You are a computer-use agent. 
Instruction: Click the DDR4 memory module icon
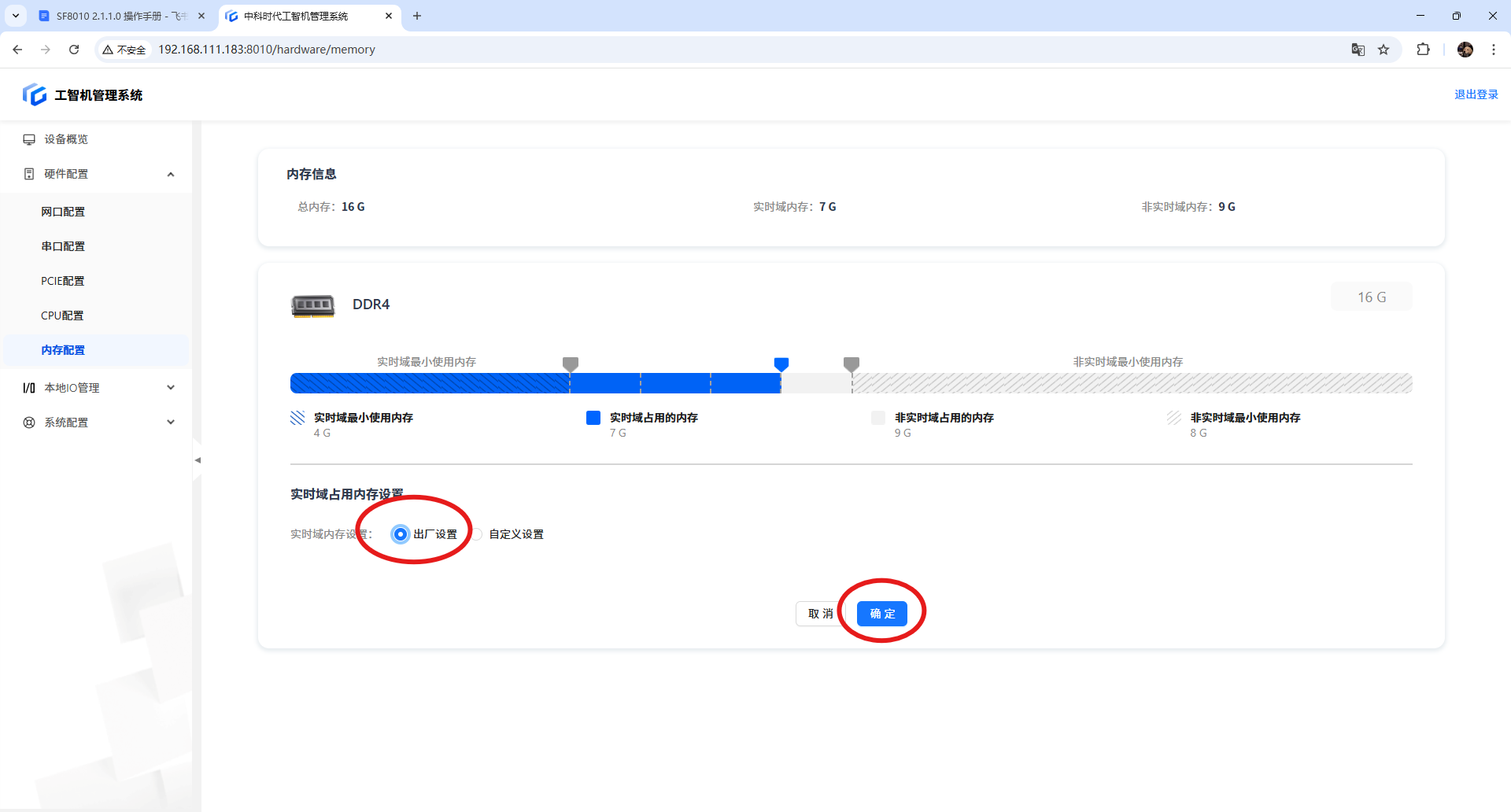312,305
